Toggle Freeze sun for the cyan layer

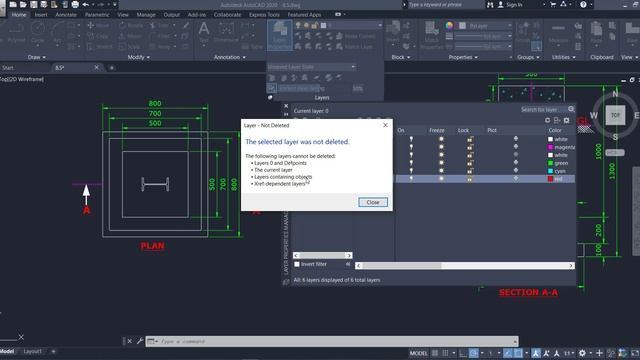(441, 171)
